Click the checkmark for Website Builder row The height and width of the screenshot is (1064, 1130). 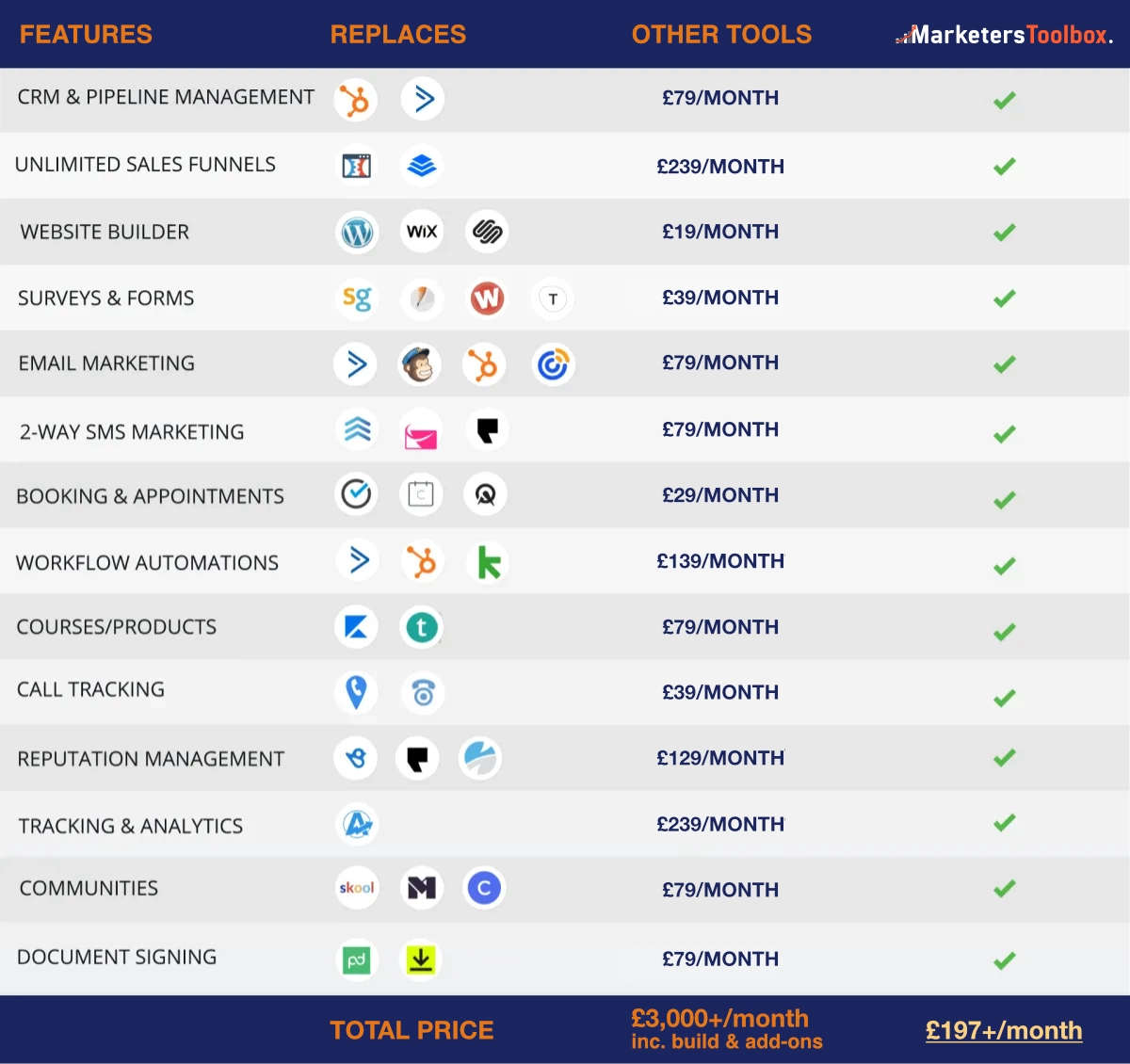pos(1005,232)
